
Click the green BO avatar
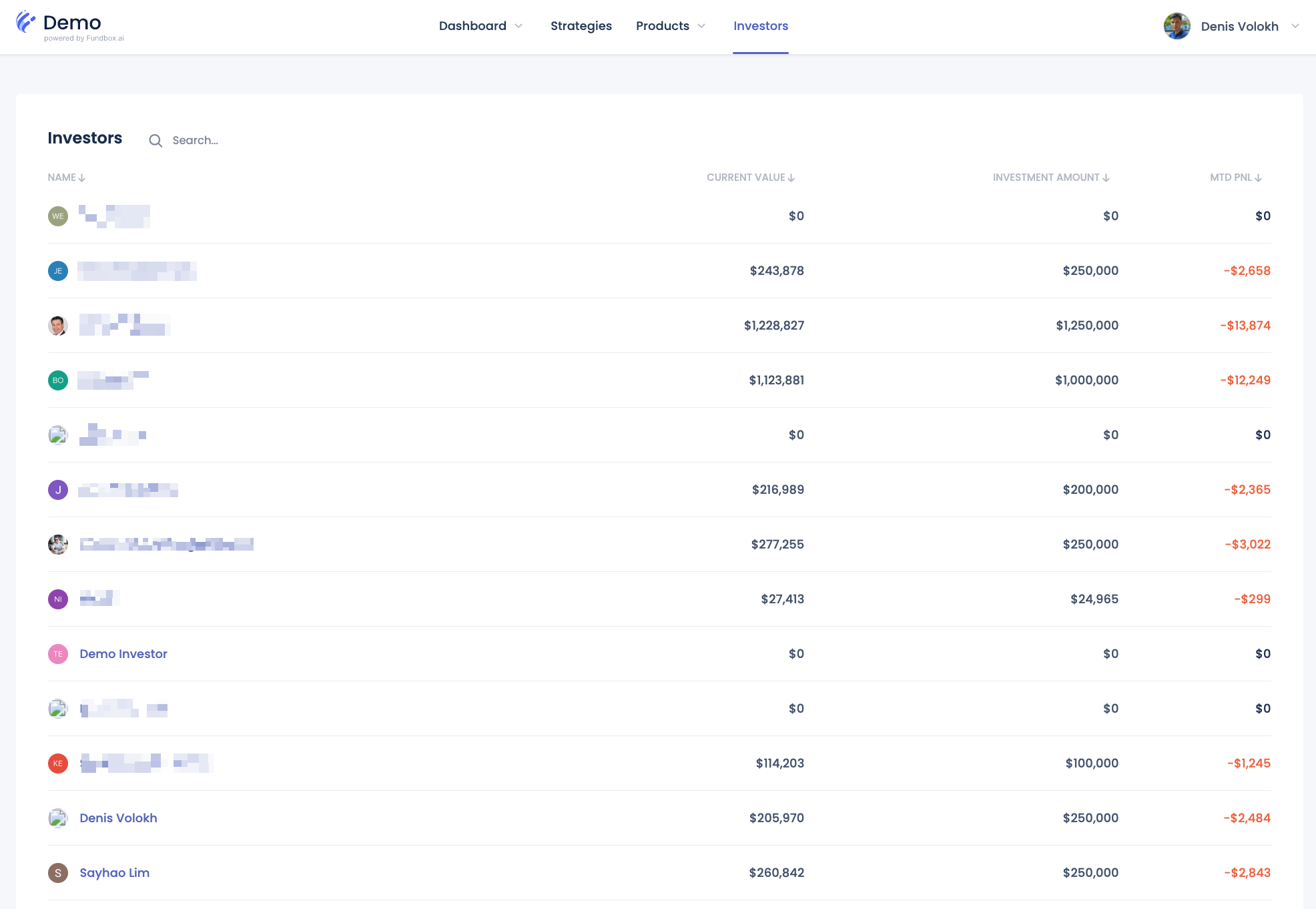point(58,380)
